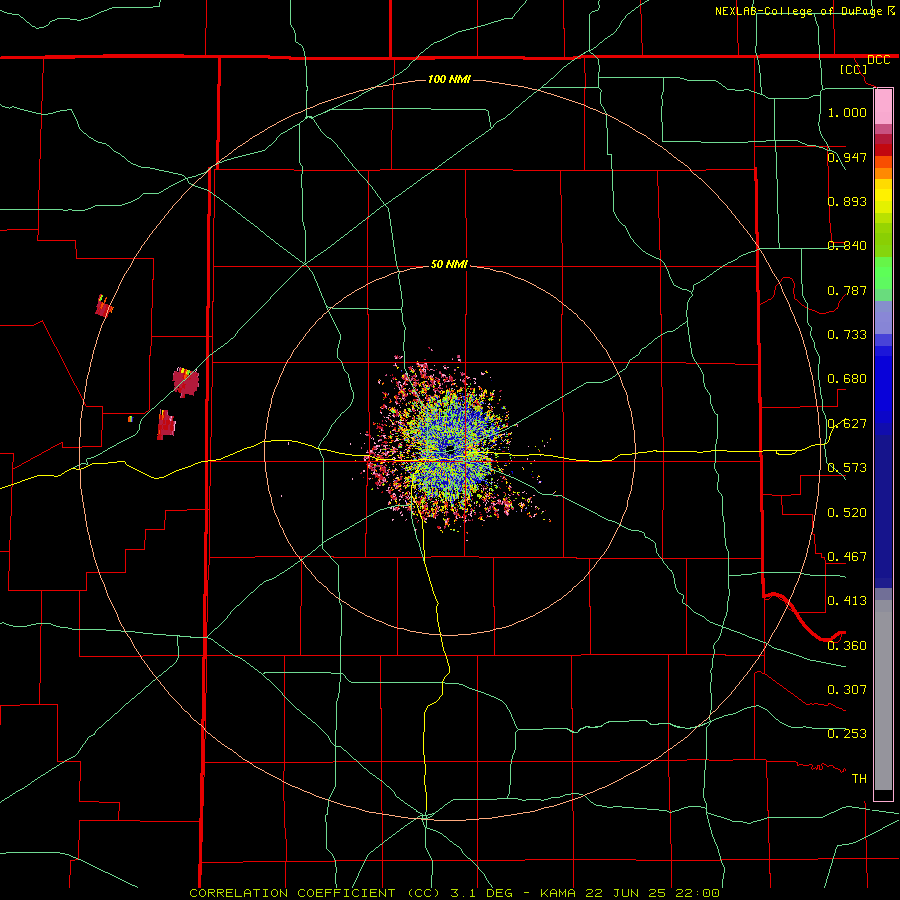The image size is (900, 900).
Task: Select the 0.840 legend value
Action: [x=847, y=246]
